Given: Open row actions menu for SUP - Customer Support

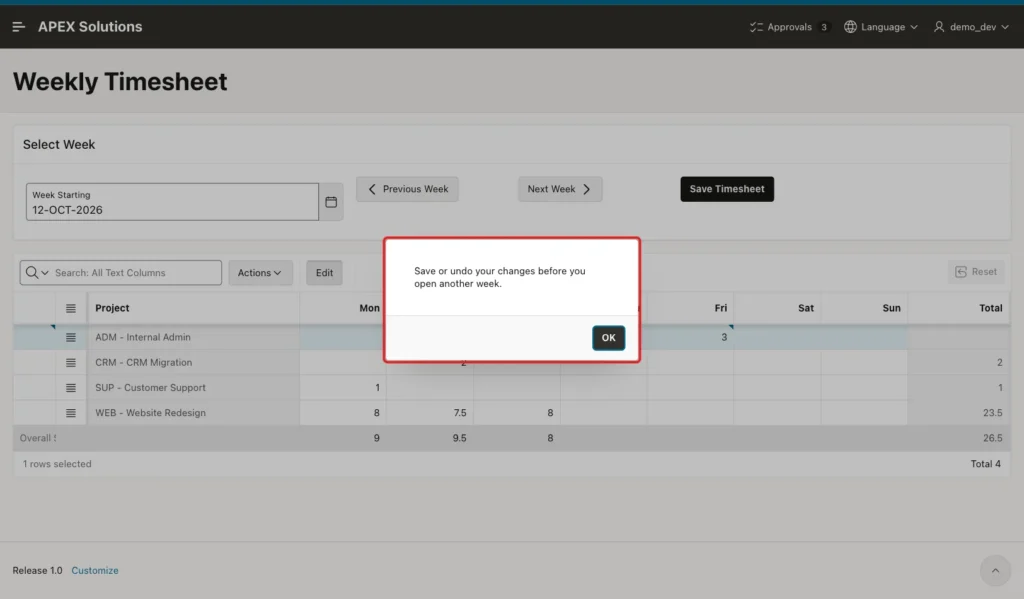Looking at the screenshot, I should [x=71, y=387].
